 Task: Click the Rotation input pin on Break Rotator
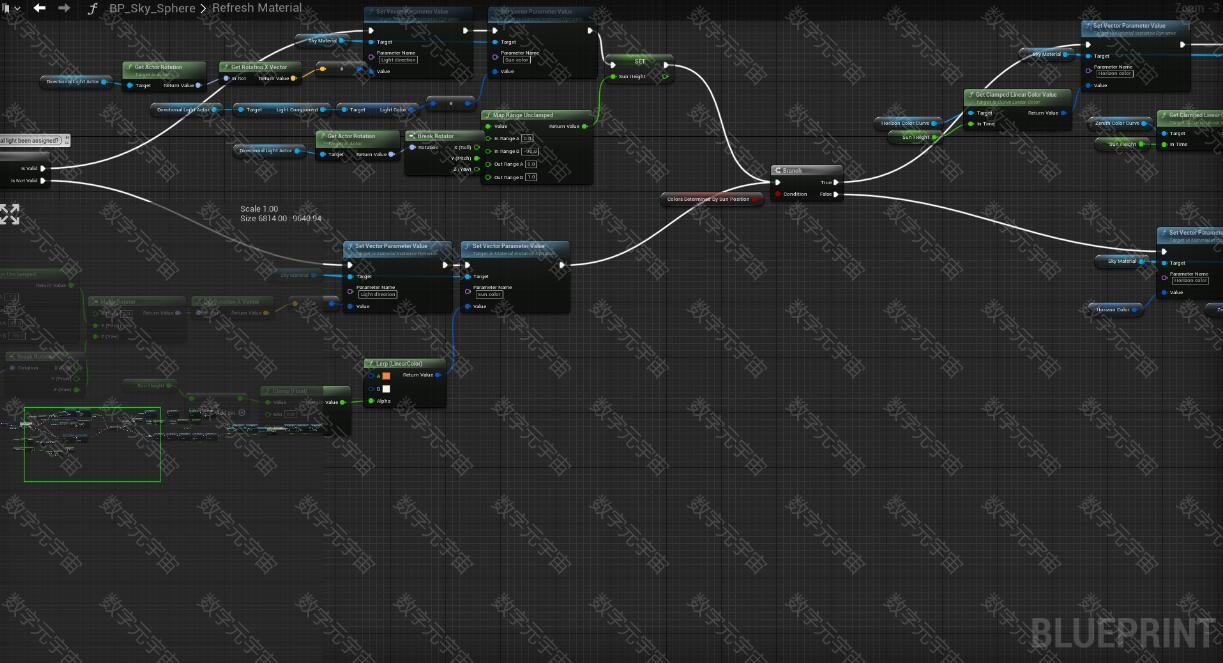pyautogui.click(x=412, y=147)
